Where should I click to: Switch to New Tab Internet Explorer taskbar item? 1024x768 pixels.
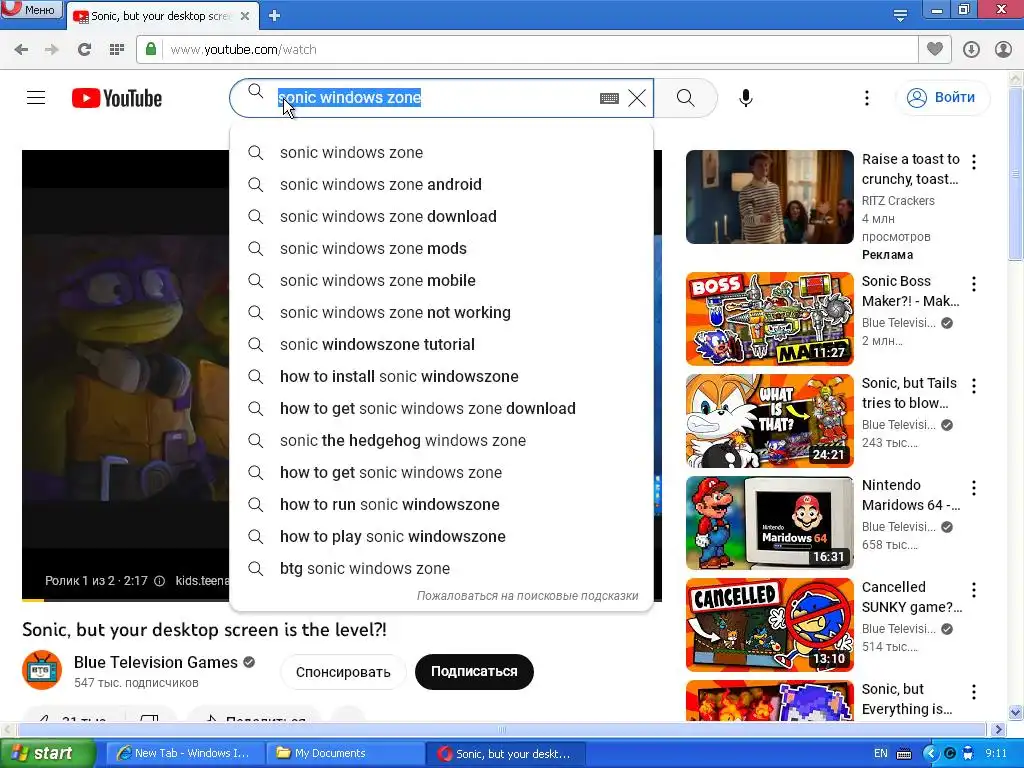click(185, 753)
